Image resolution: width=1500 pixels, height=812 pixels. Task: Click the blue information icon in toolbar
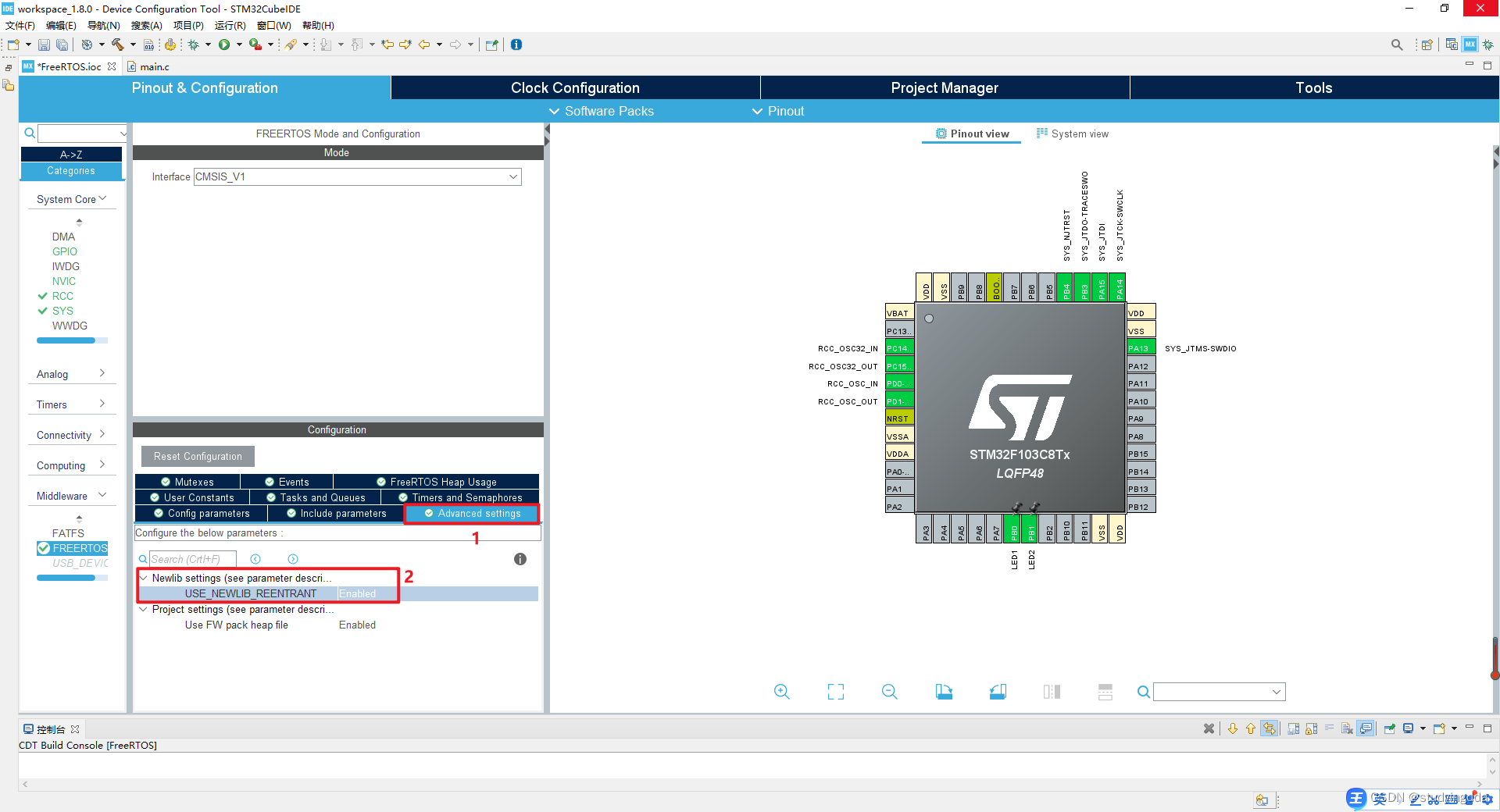tap(516, 45)
